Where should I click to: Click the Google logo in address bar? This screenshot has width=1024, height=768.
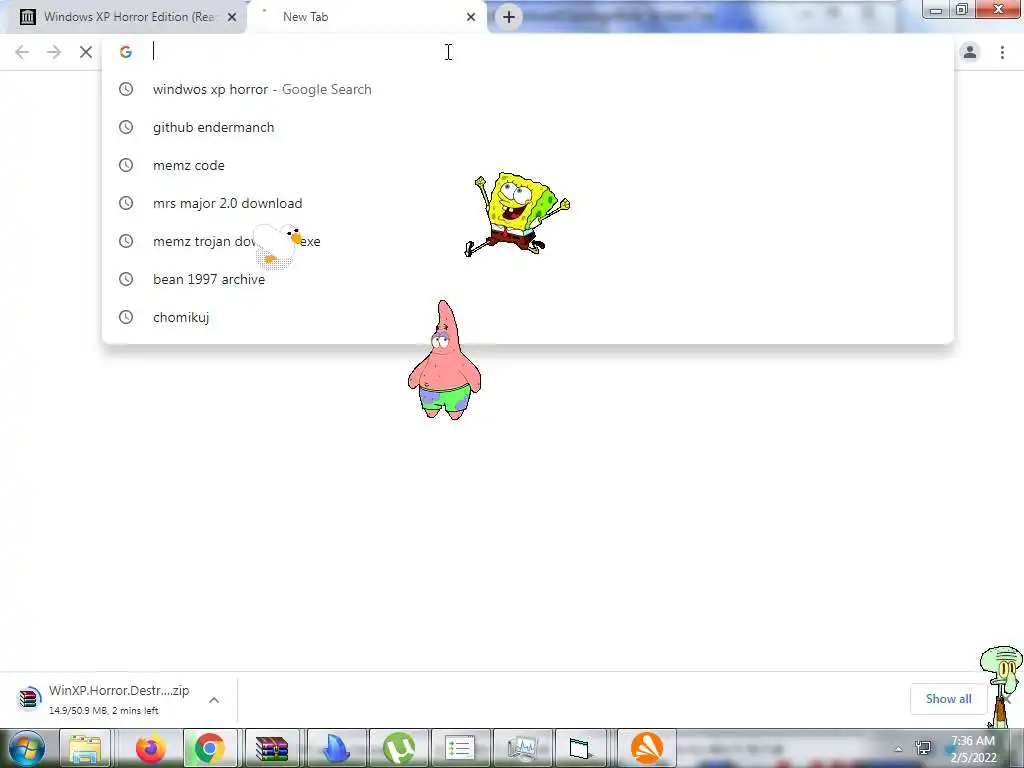click(x=126, y=52)
